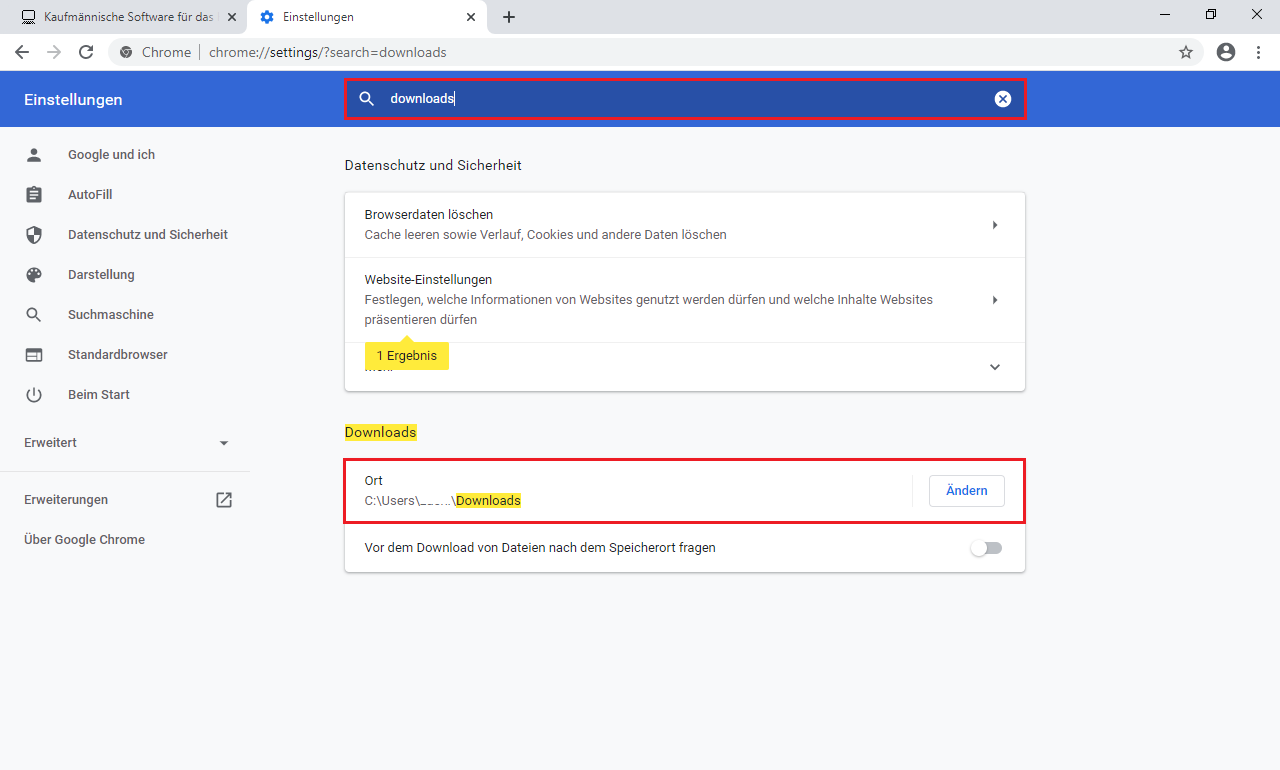Click into the settings search field
This screenshot has width=1280, height=770.
[680, 99]
